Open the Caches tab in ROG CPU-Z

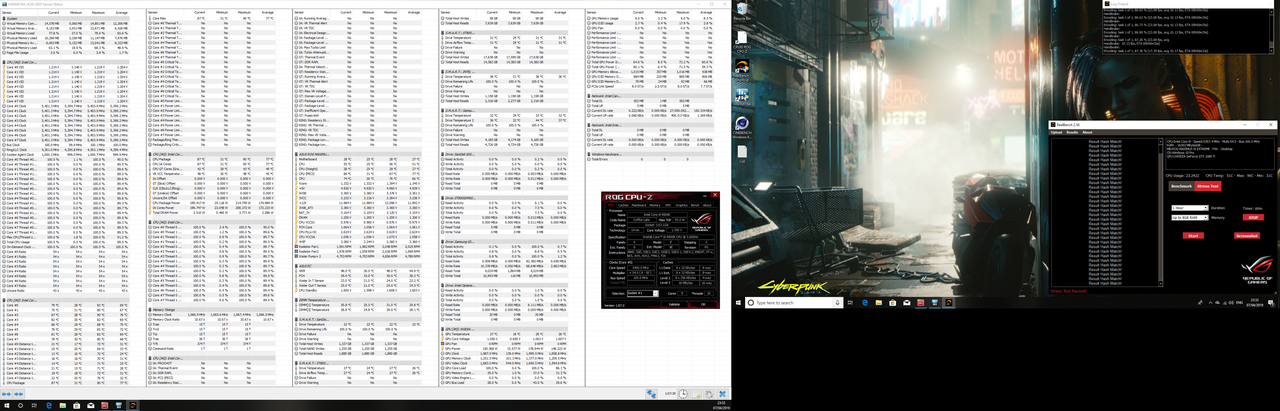click(x=623, y=205)
